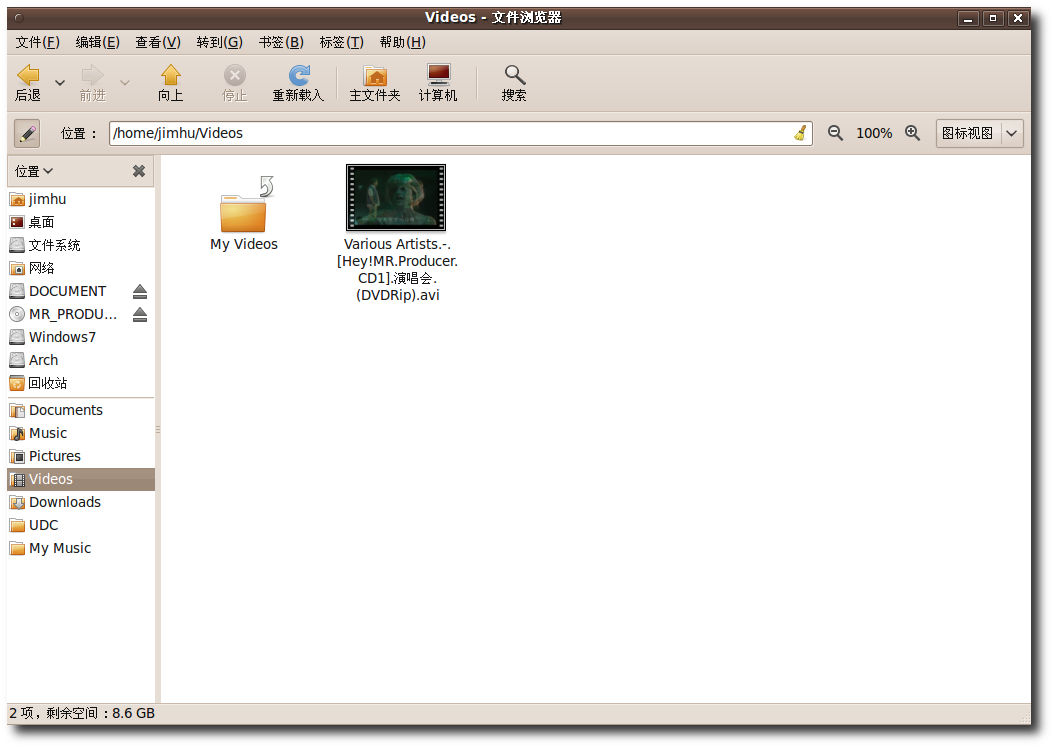Open the 主文件夹 home folder icon
1054x748 pixels.
click(375, 75)
